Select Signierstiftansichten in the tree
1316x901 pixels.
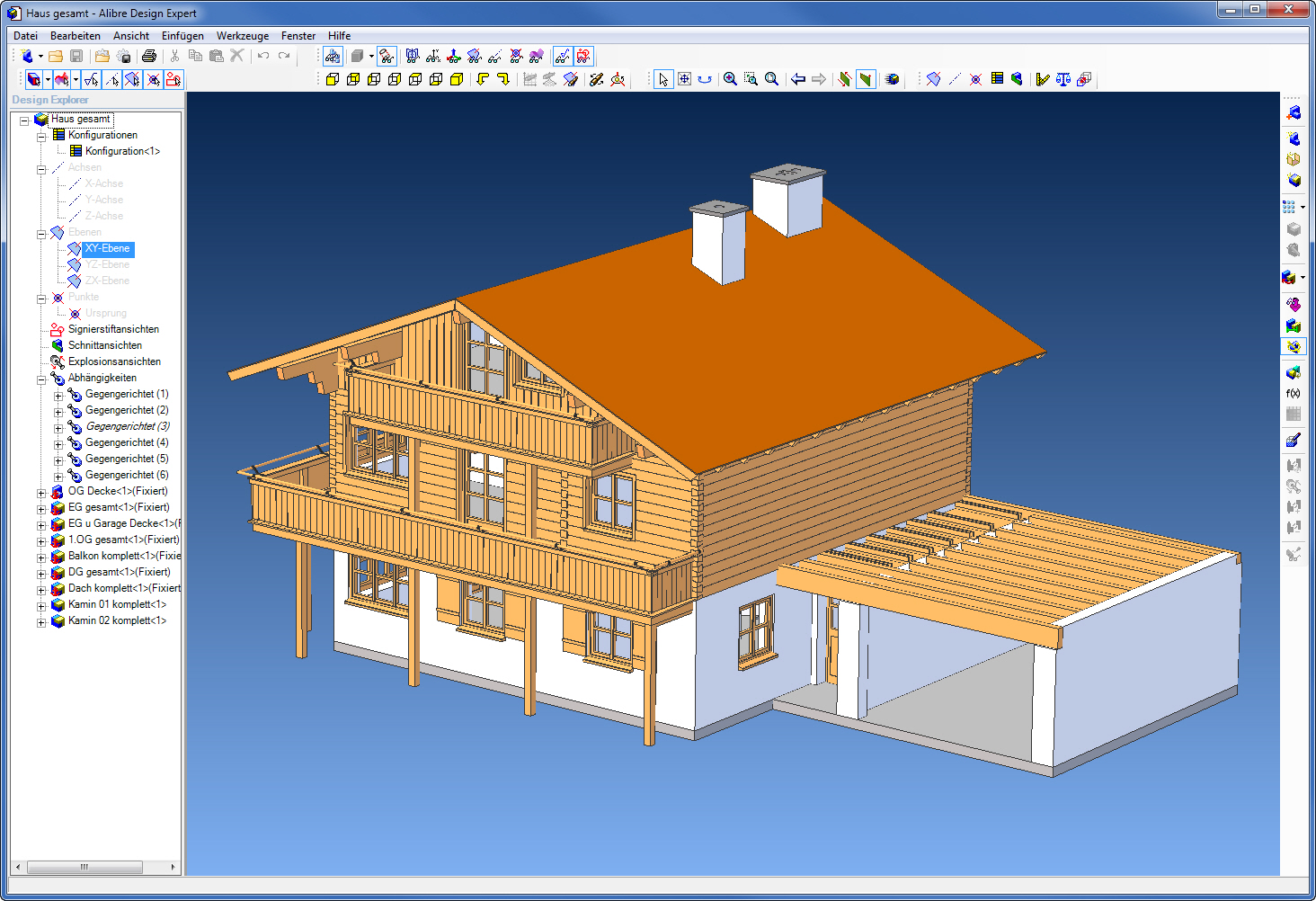click(x=113, y=329)
